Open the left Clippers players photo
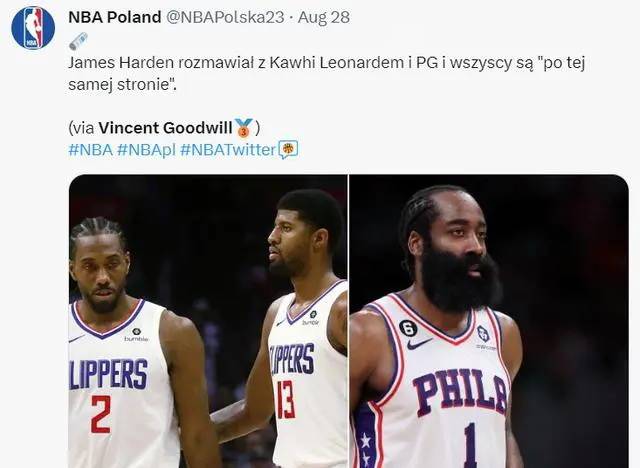 [208, 321]
